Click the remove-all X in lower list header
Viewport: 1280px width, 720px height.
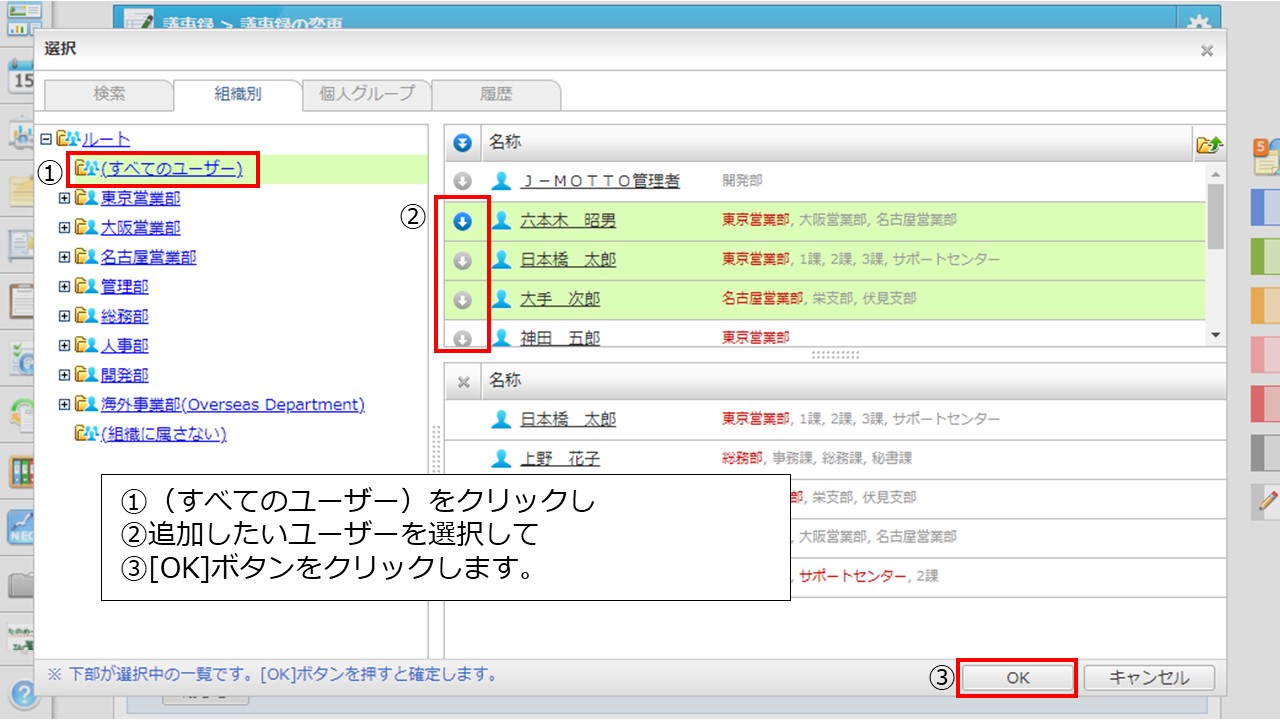coord(463,381)
